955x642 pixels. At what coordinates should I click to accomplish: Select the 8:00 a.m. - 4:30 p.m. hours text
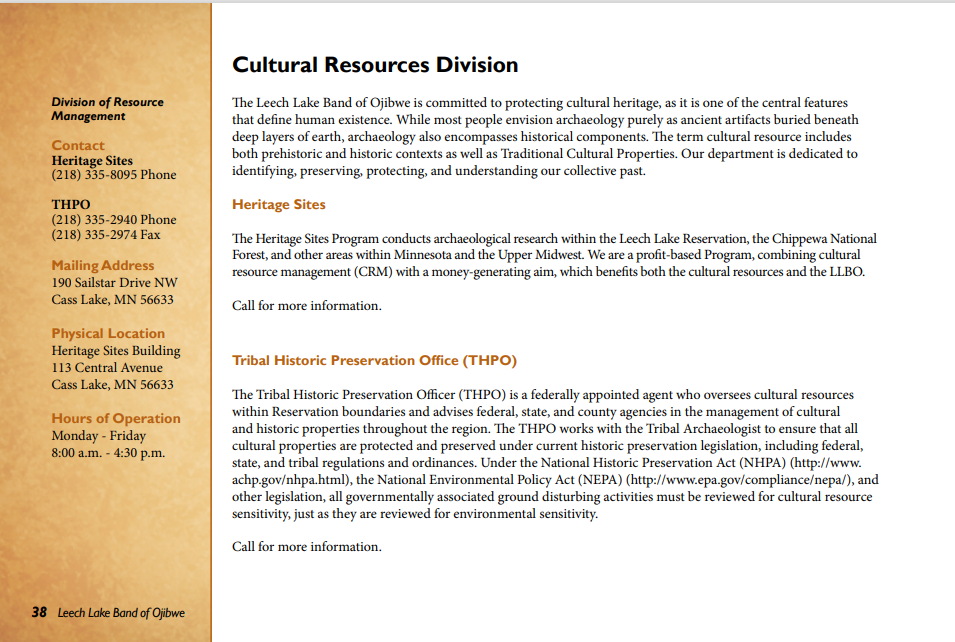(x=108, y=453)
